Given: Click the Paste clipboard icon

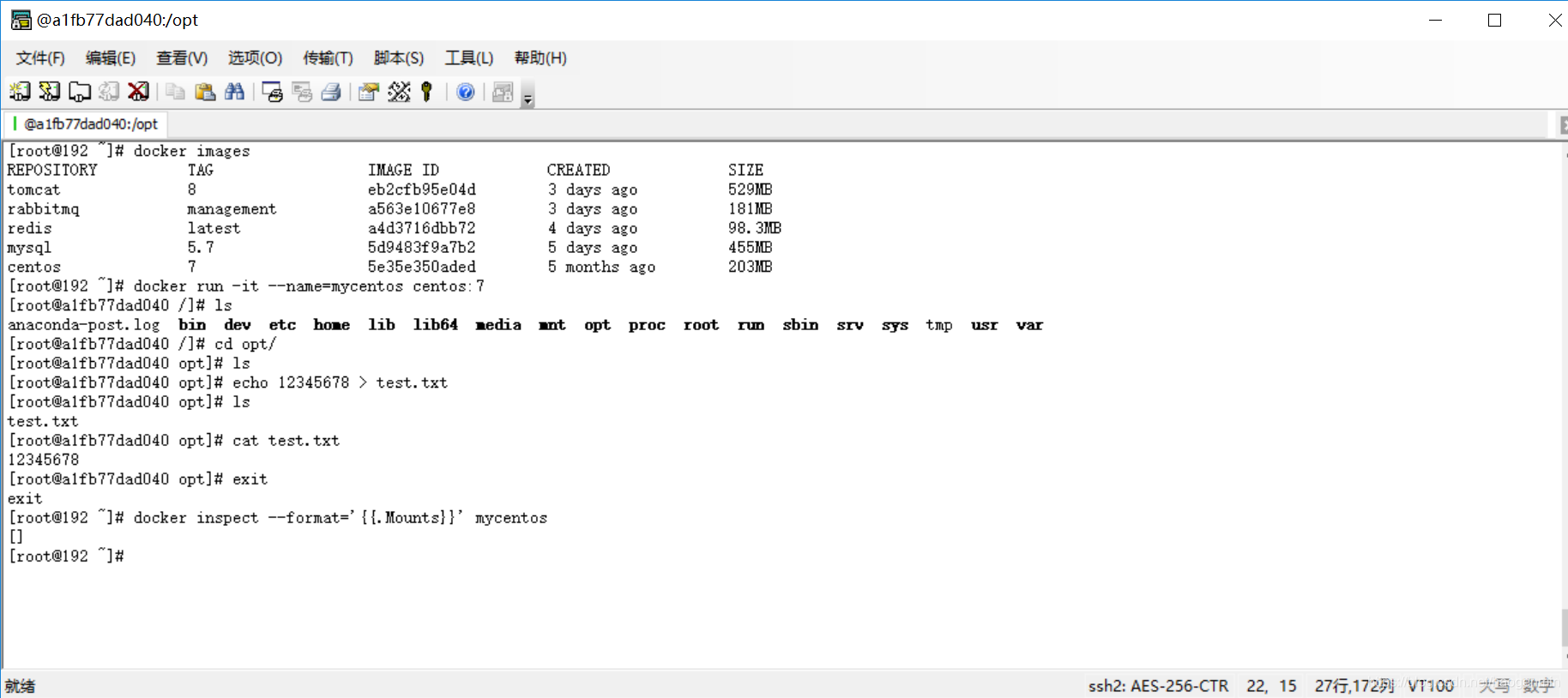Looking at the screenshot, I should (205, 92).
